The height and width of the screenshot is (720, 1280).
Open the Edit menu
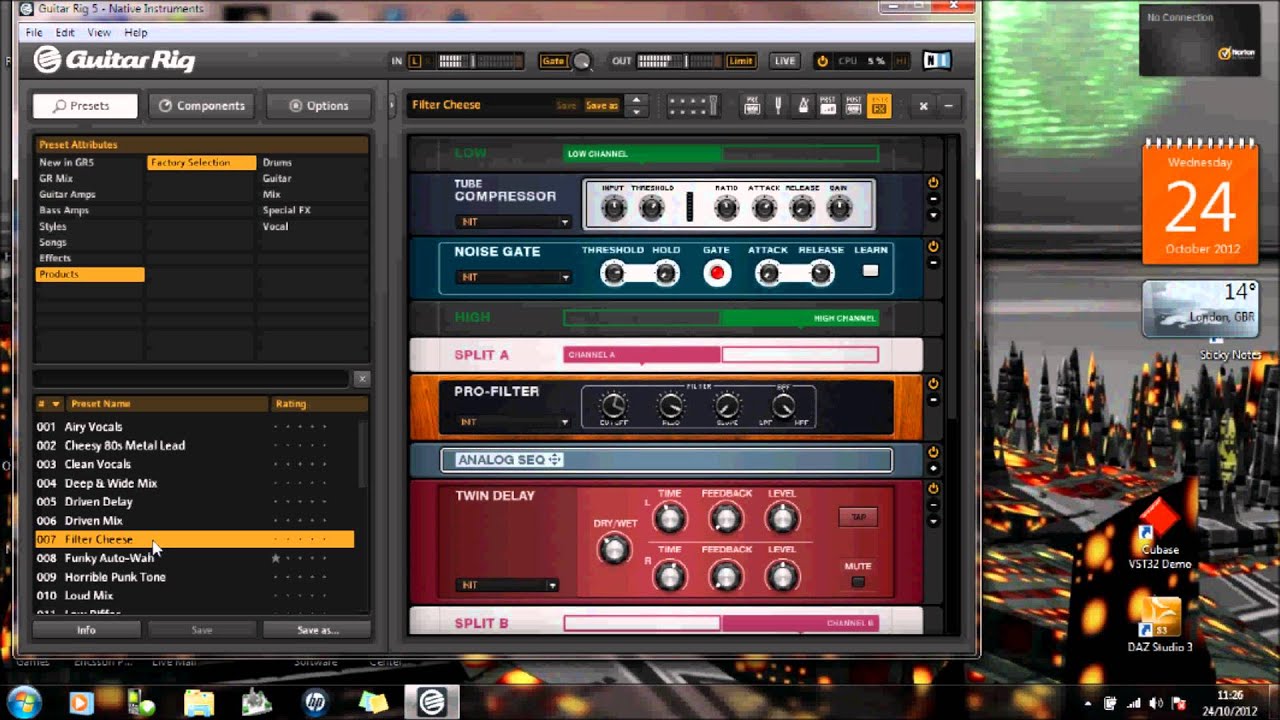click(x=65, y=33)
